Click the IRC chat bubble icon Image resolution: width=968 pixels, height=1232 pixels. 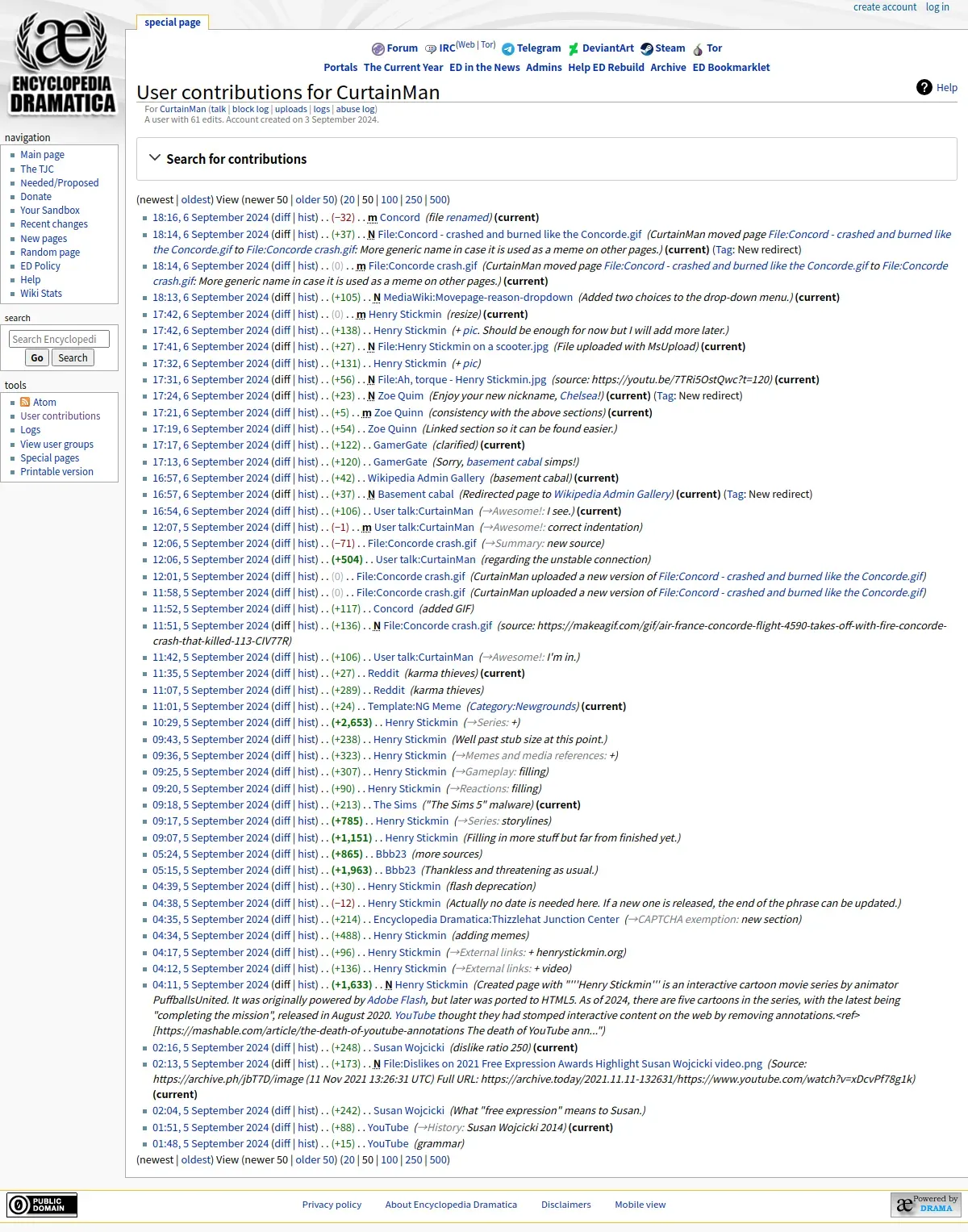coord(431,49)
